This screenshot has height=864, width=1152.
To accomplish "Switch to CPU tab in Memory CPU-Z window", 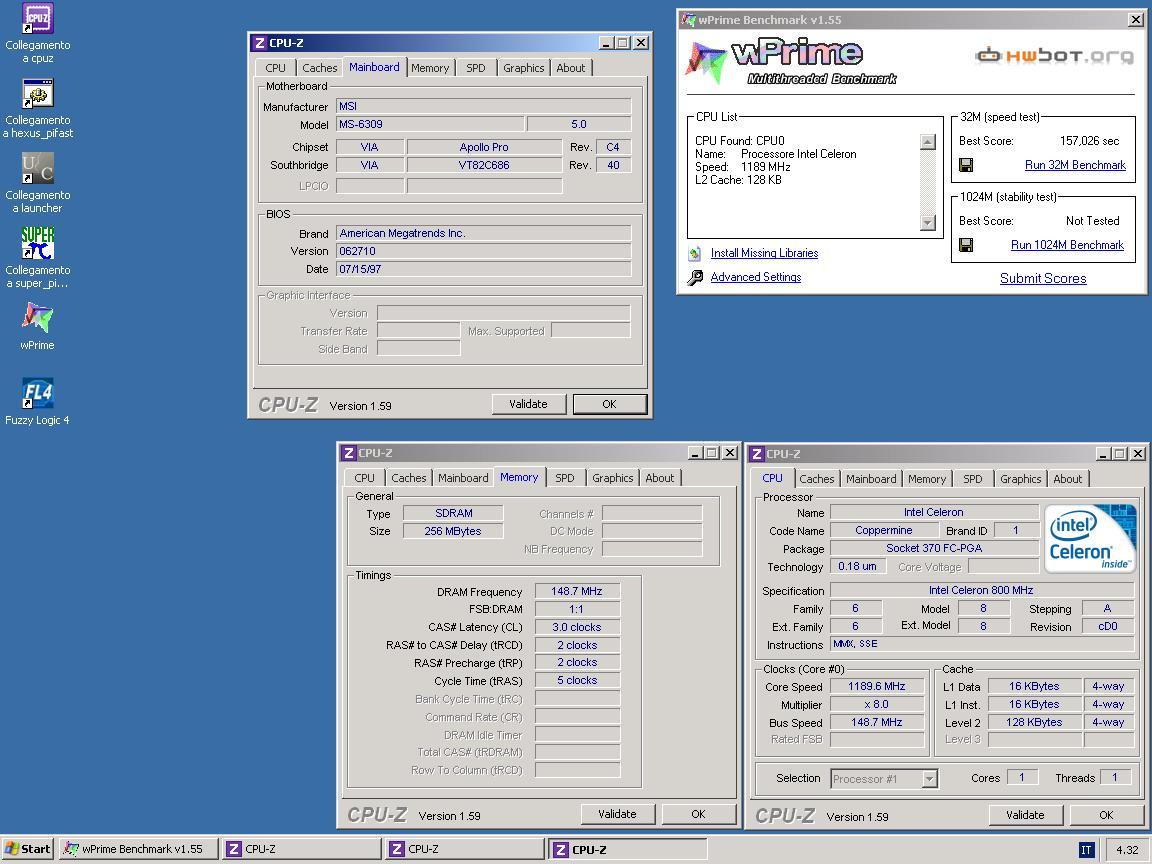I will coord(364,478).
